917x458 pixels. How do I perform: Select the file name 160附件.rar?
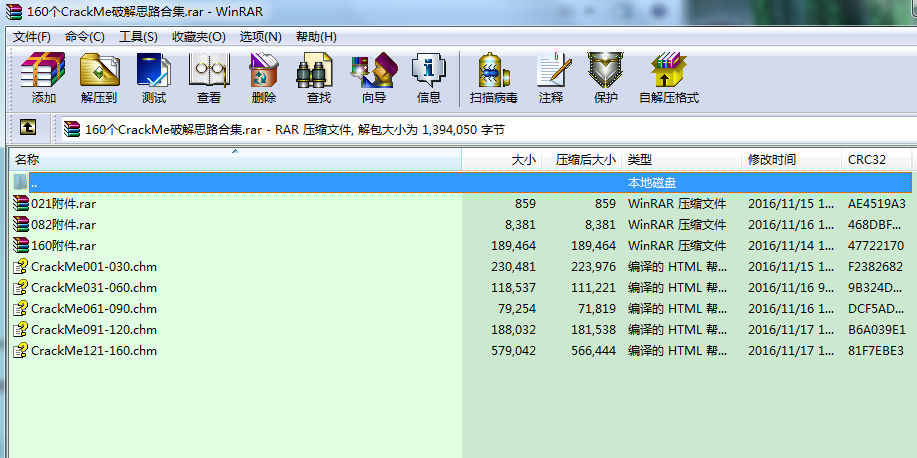tap(64, 246)
